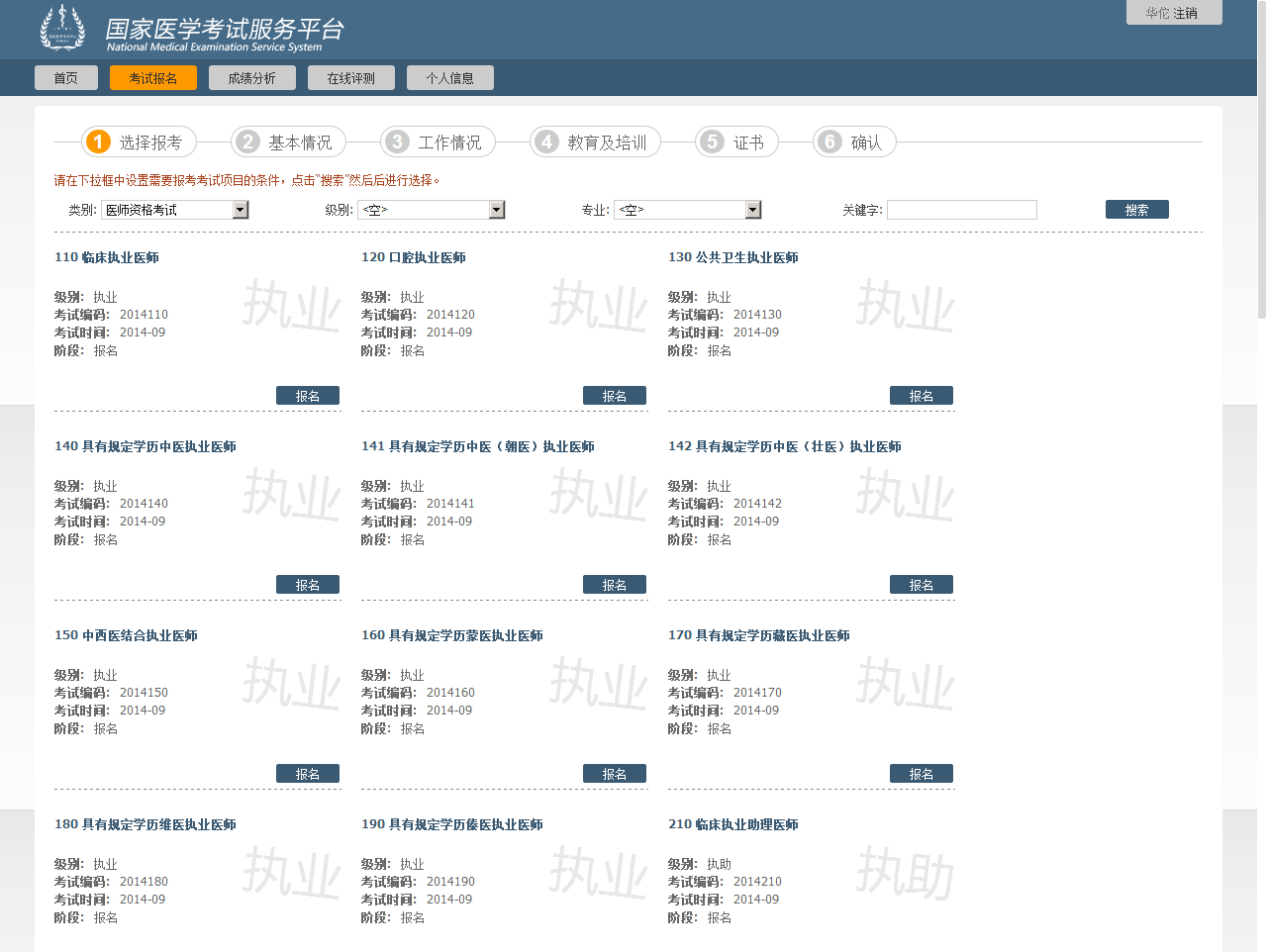Go to 首页 homepage

pos(65,77)
